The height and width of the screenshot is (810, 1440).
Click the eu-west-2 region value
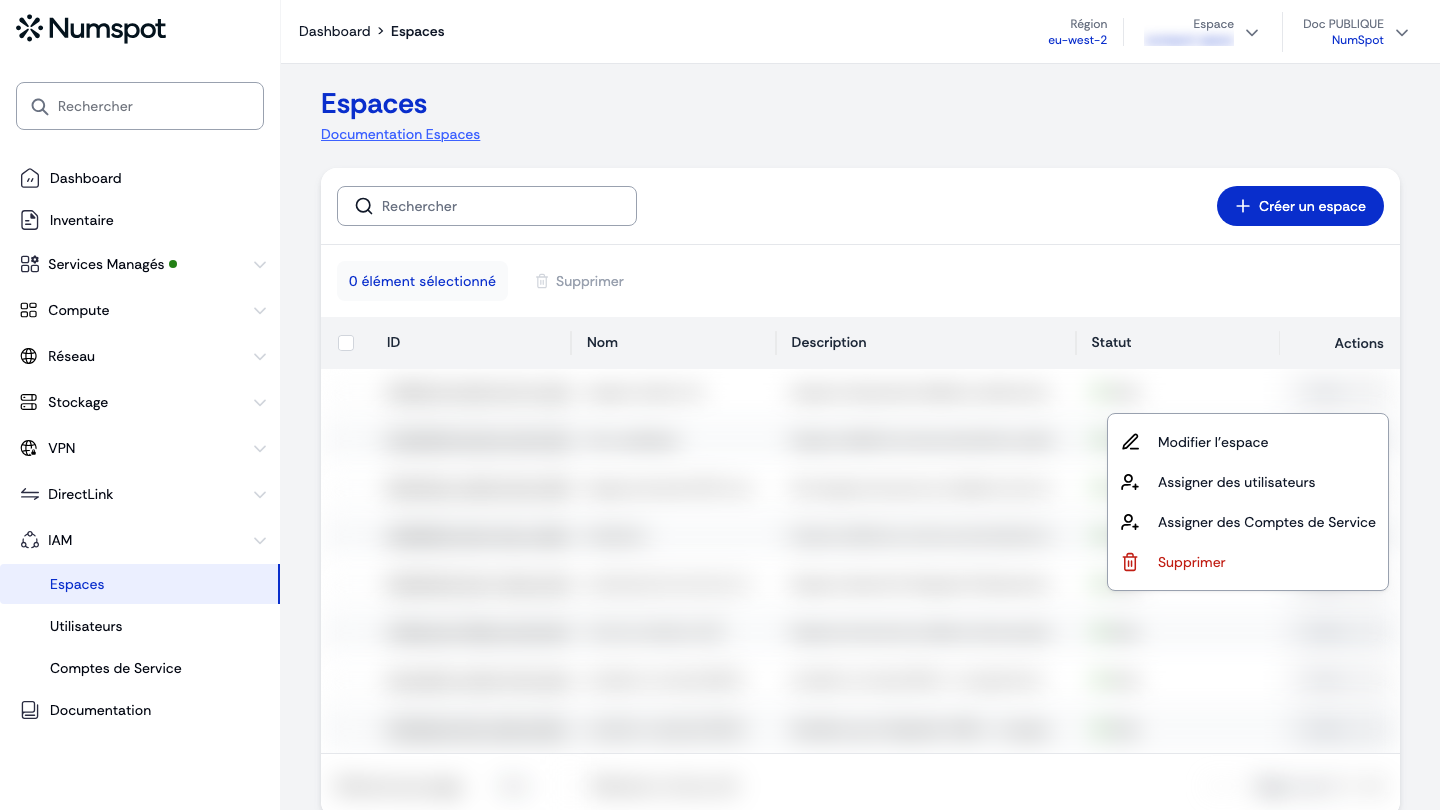[1077, 40]
